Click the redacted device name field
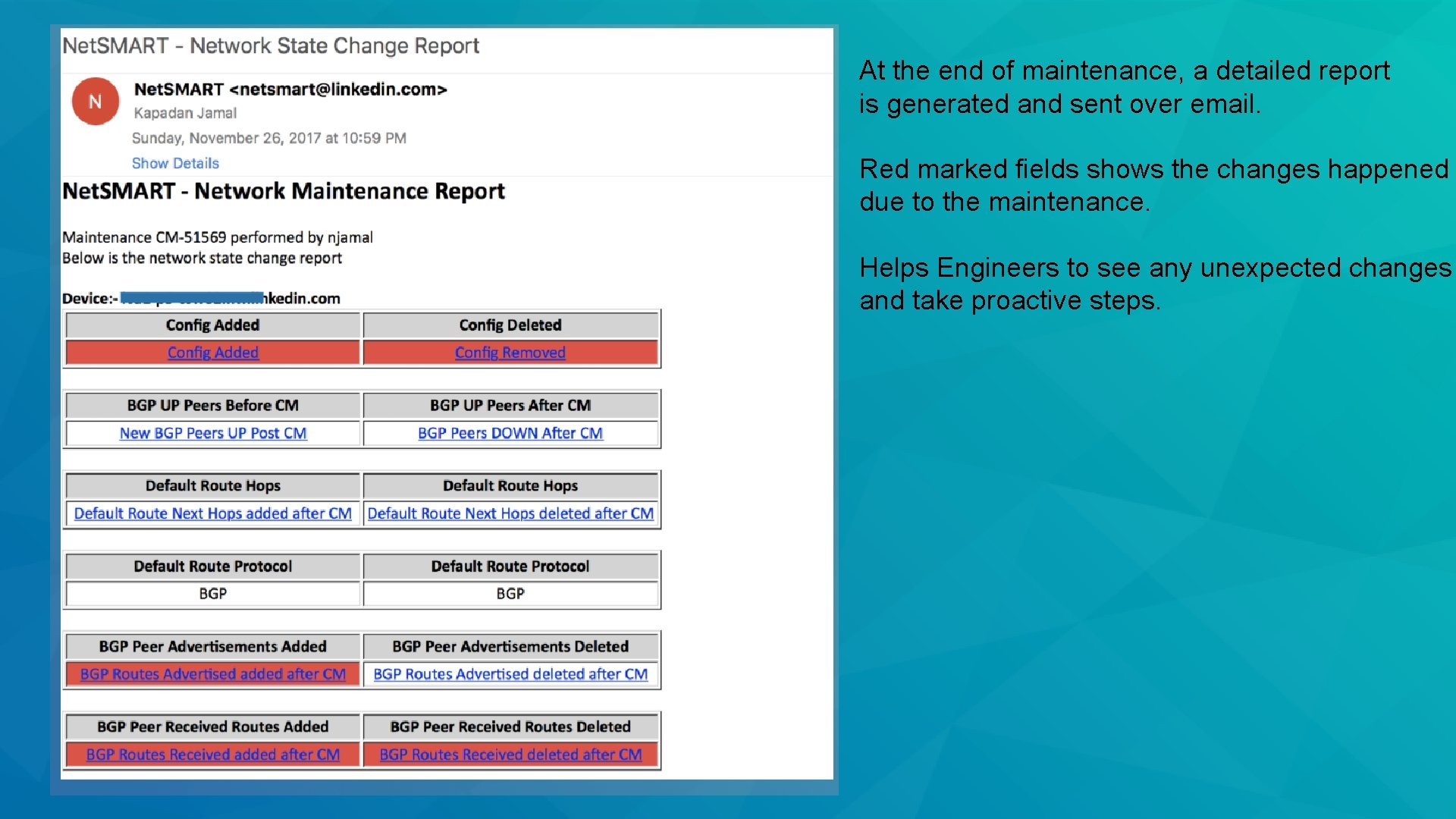Screen dimensions: 1456x819 pos(193,297)
